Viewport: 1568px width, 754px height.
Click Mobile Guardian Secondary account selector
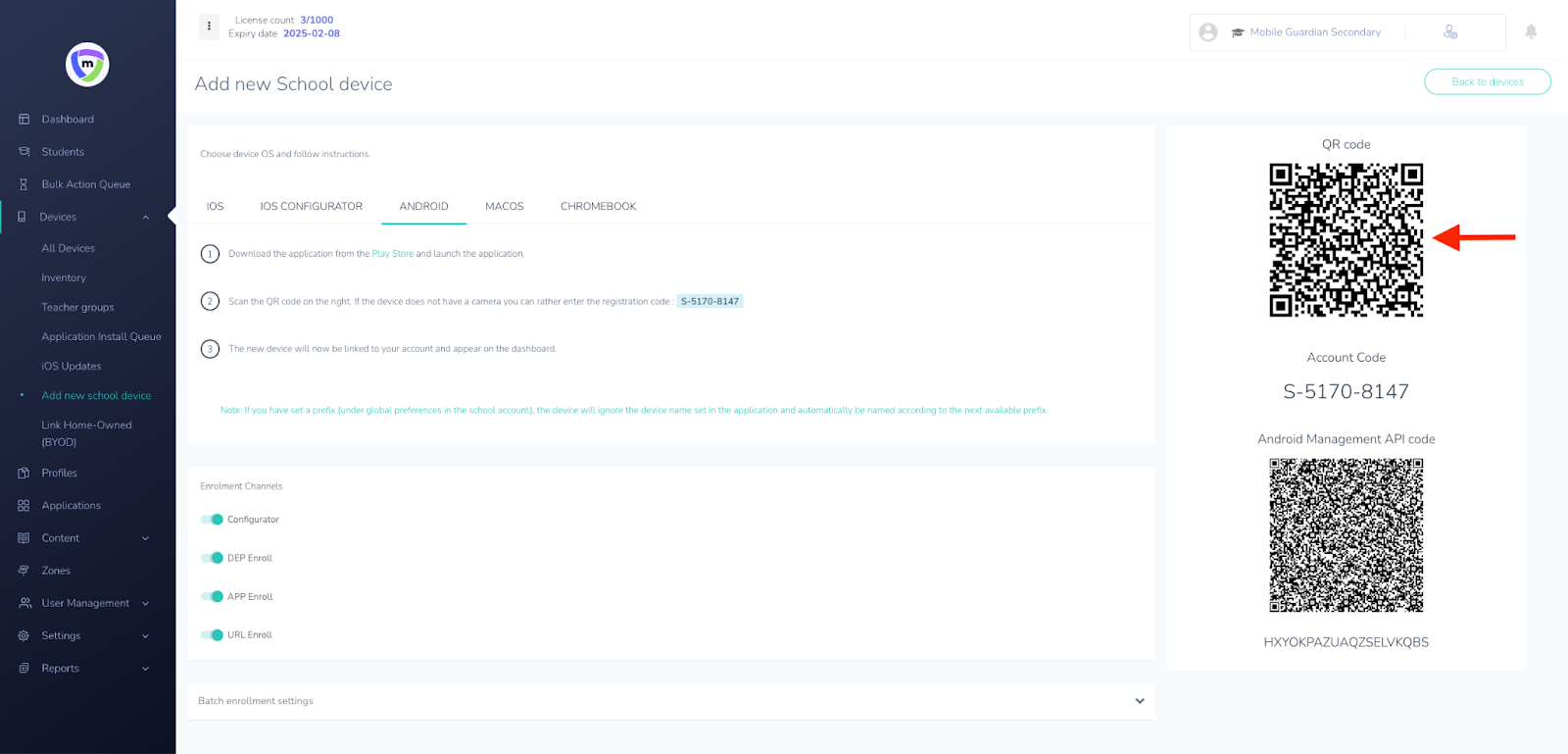[x=1315, y=32]
